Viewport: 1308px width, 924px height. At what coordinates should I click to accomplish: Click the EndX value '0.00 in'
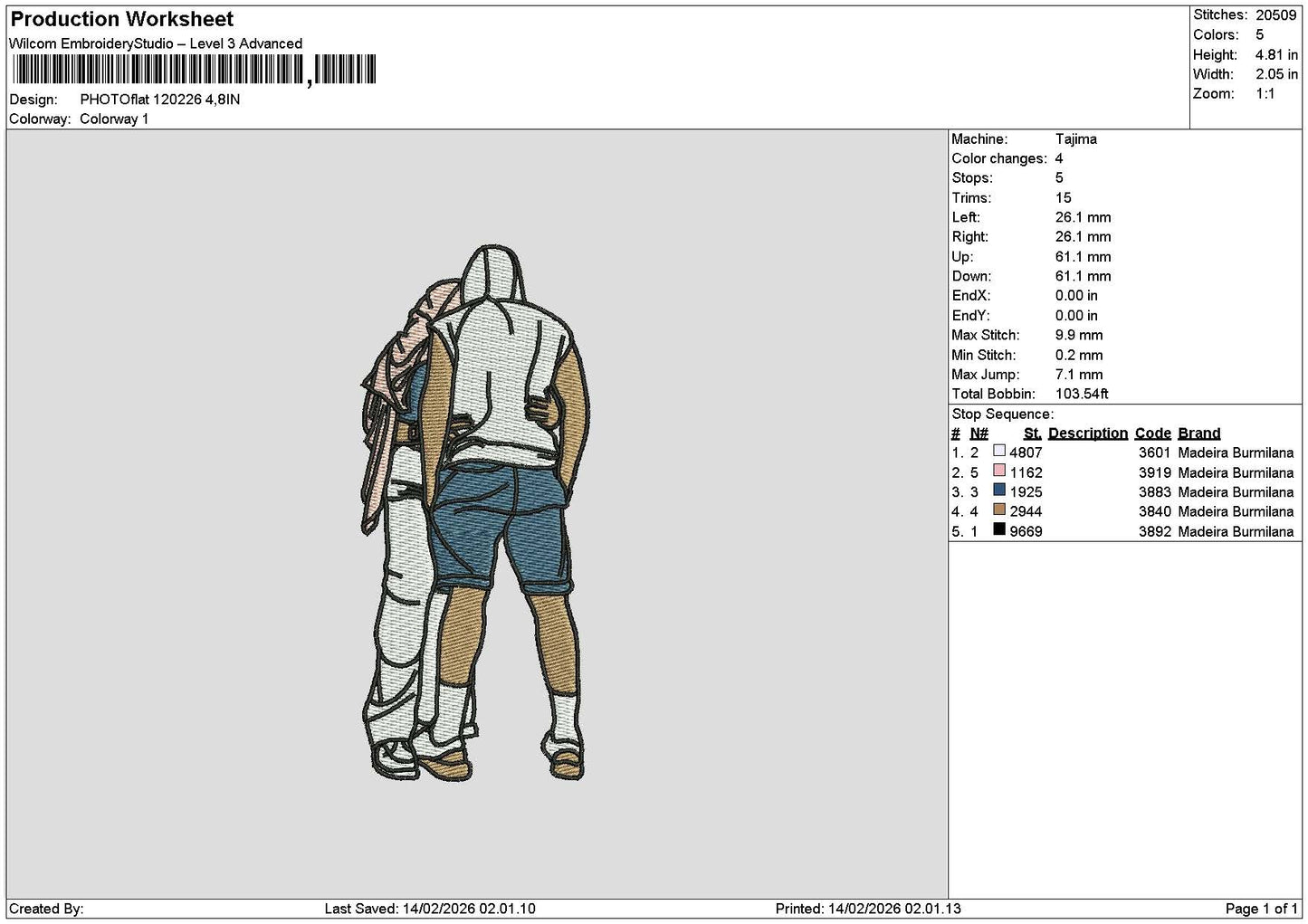1076,296
